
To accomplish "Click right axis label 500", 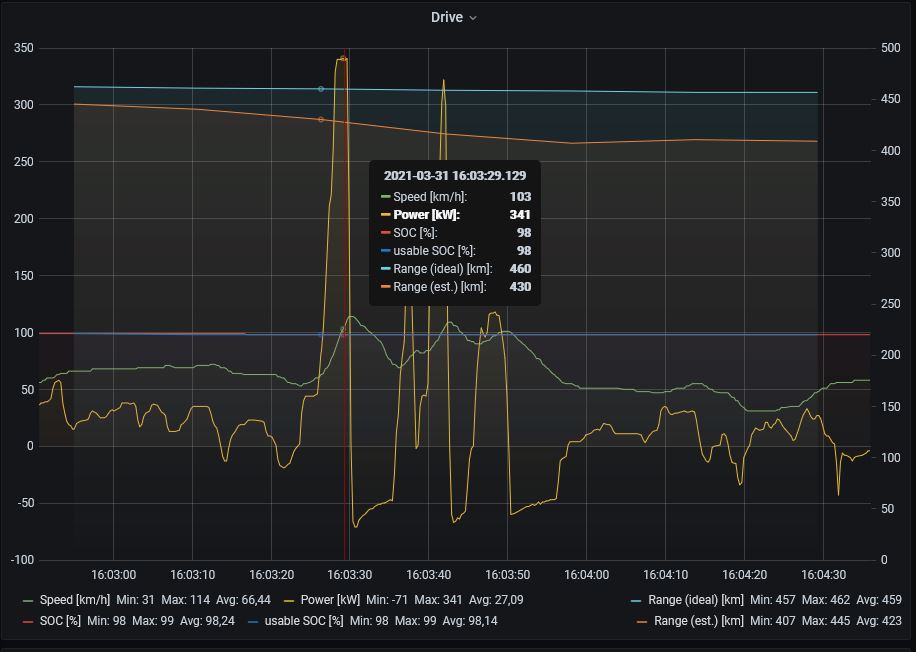I will pos(890,48).
